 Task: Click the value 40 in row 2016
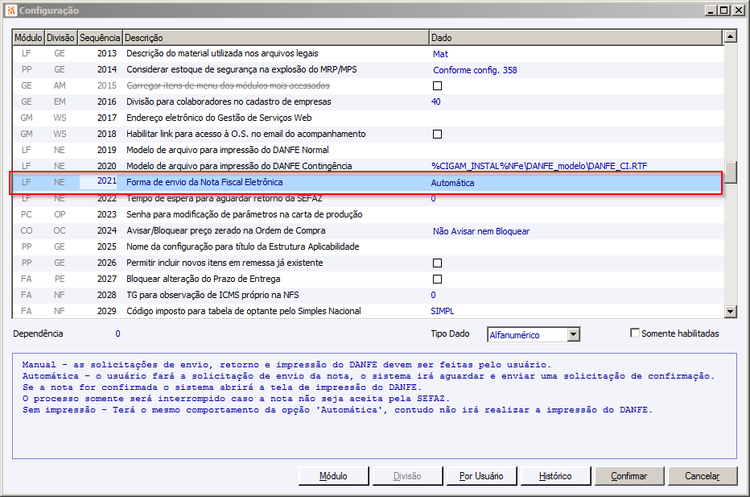point(436,102)
